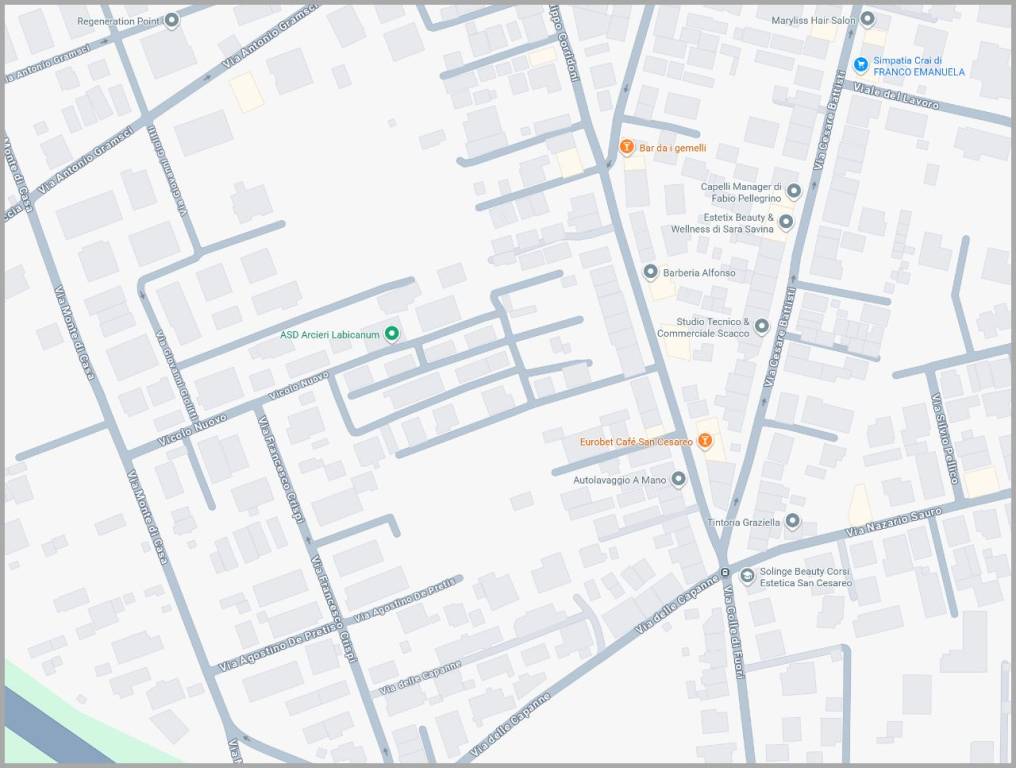Click the Simpatia Crai di FRANCO EMANUELA label
1016x768 pixels.
(x=919, y=66)
